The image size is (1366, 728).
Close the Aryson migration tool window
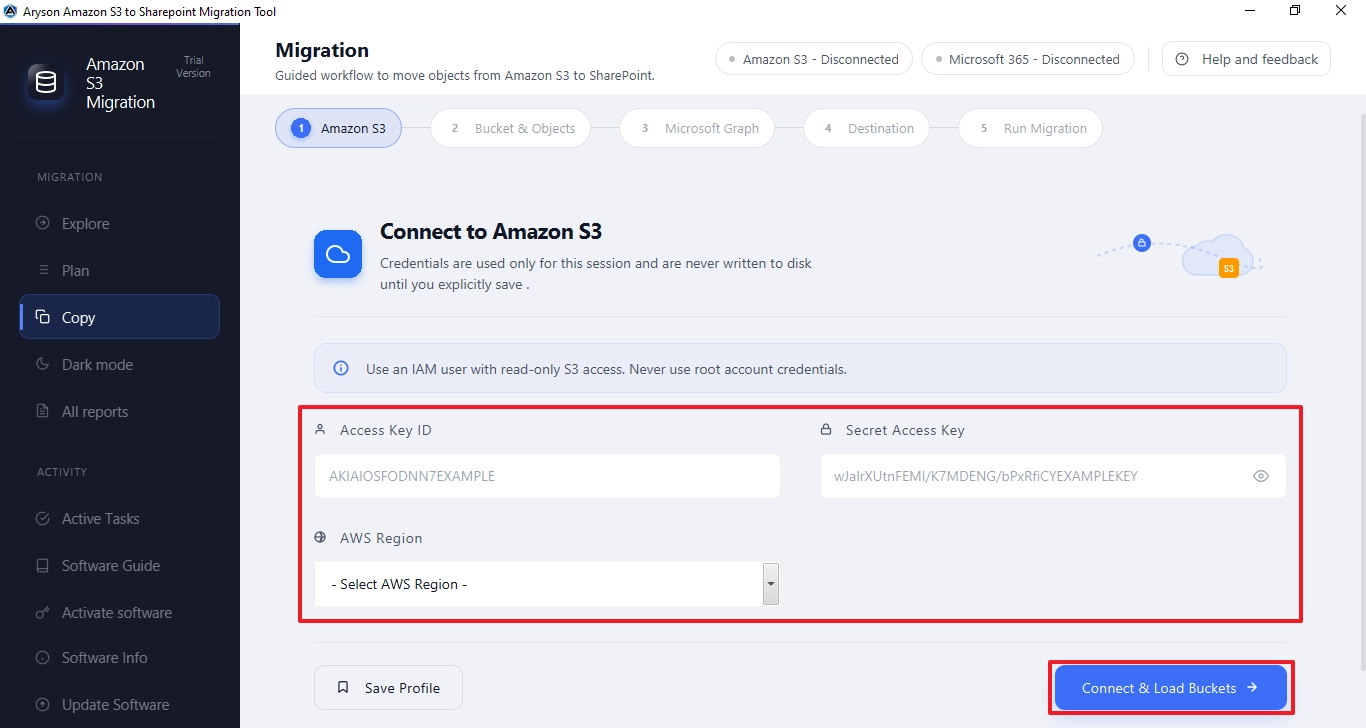1341,11
